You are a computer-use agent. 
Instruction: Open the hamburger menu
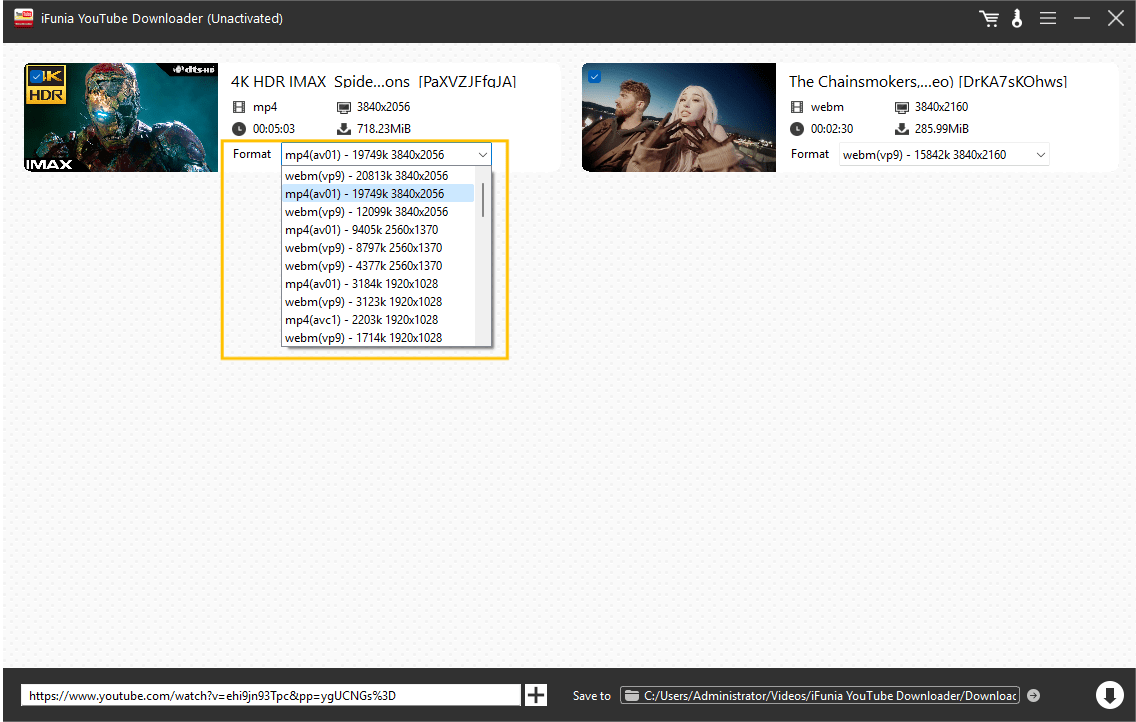1048,19
